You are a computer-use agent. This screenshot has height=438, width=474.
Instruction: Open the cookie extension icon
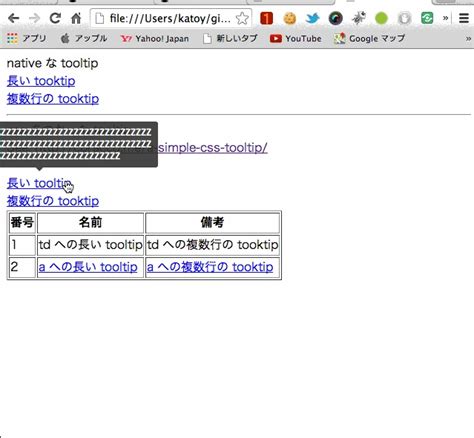tap(290, 18)
